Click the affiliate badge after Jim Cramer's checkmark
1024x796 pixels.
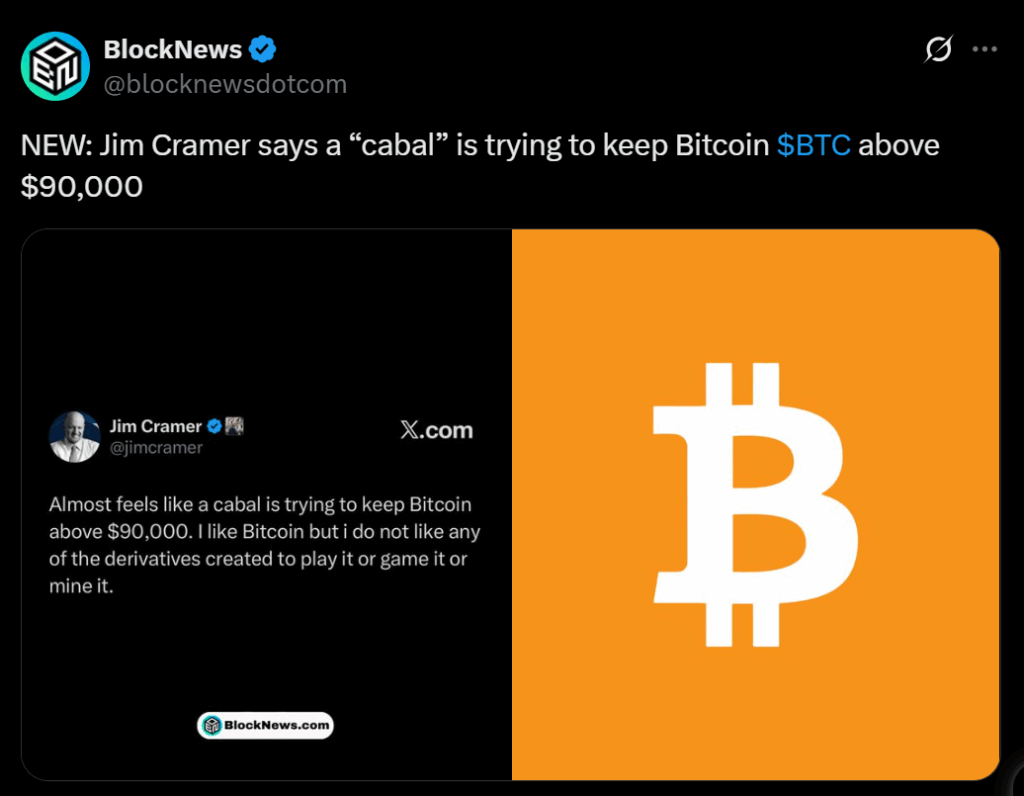pyautogui.click(x=235, y=426)
